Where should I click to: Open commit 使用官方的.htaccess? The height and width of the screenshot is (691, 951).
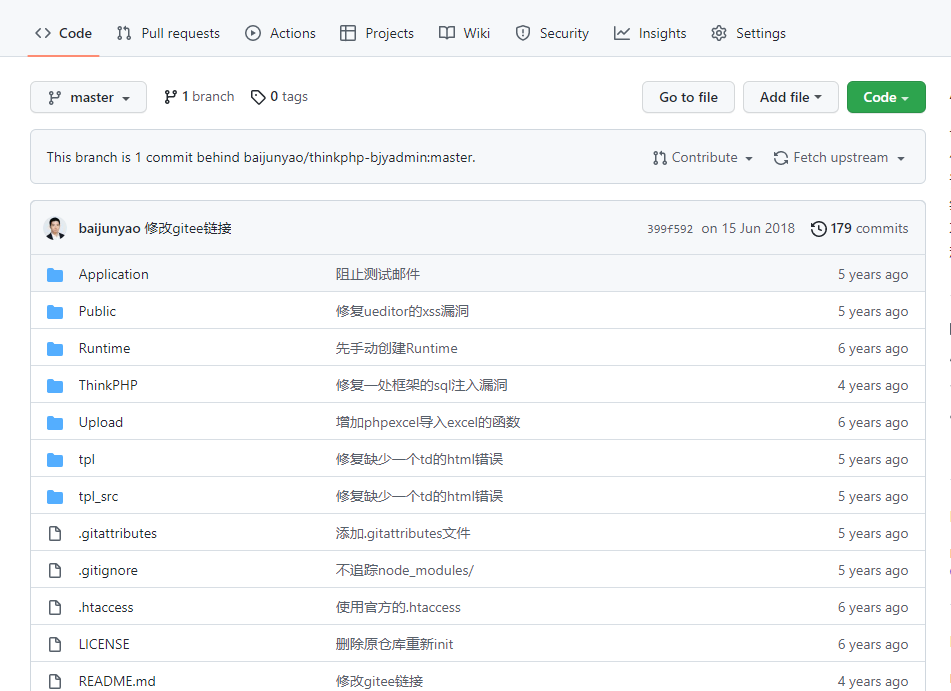point(398,607)
